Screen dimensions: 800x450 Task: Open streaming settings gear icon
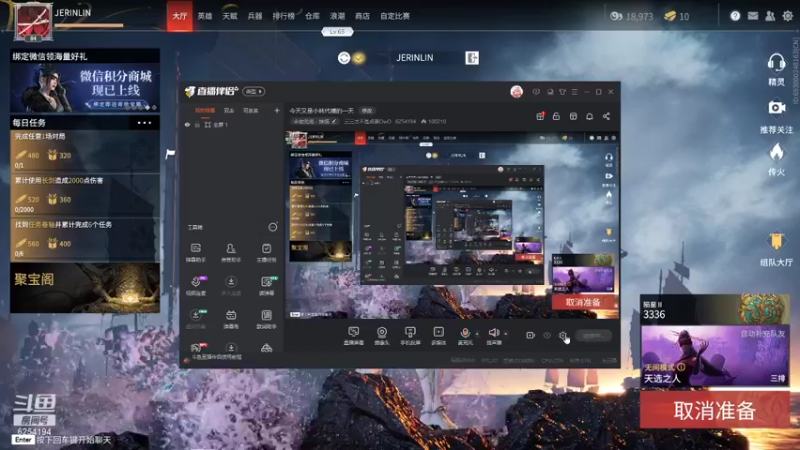[x=563, y=335]
